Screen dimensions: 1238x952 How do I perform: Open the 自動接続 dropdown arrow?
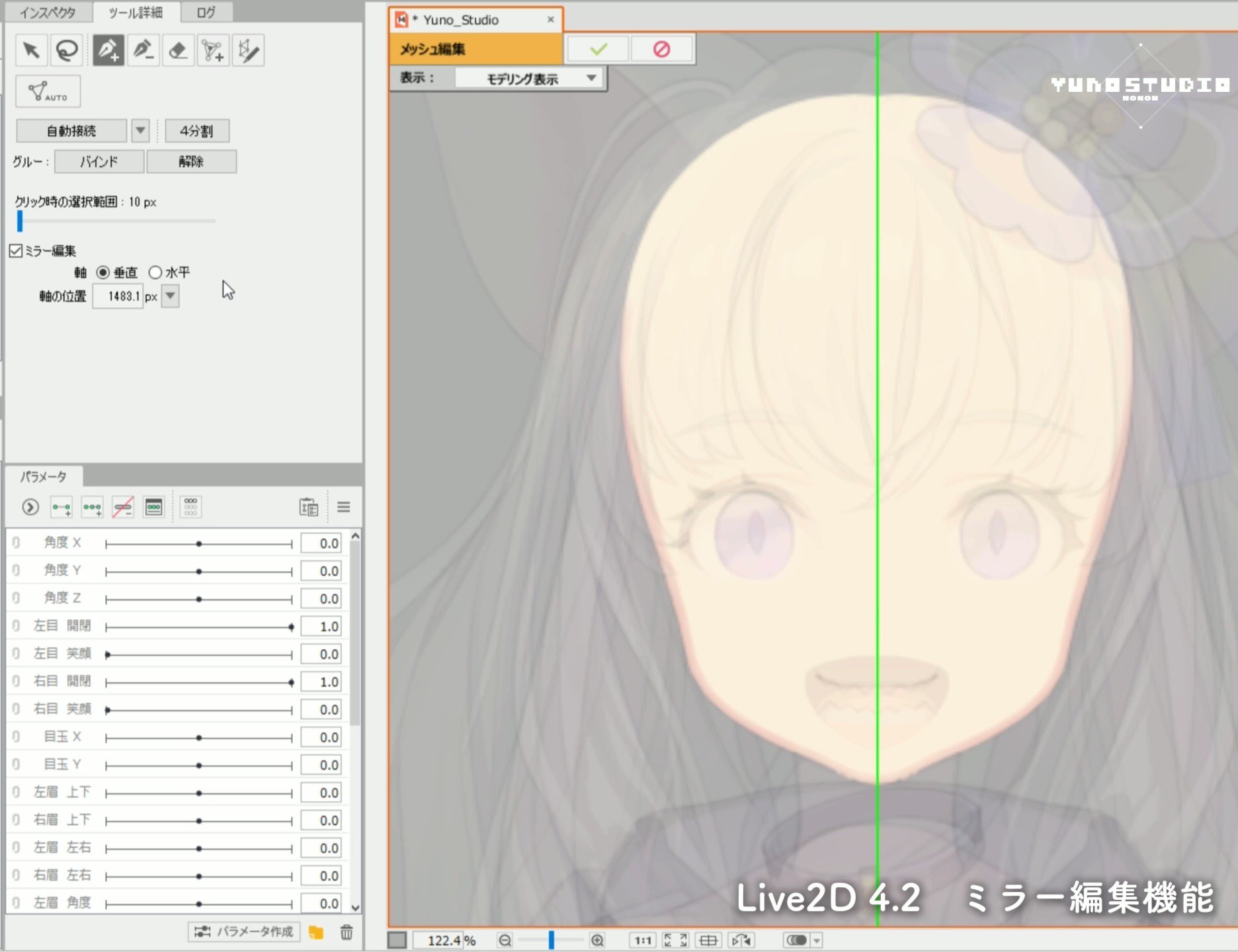click(x=140, y=130)
